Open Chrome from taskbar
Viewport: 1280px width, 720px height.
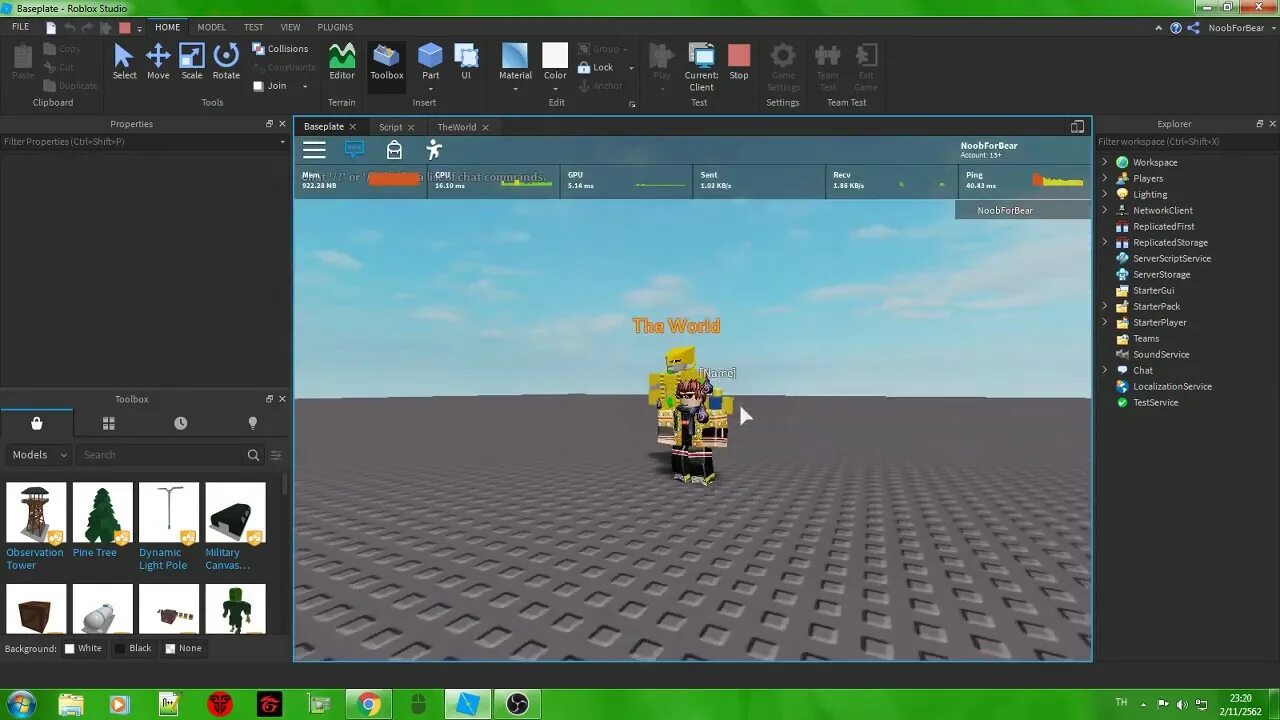tap(369, 704)
